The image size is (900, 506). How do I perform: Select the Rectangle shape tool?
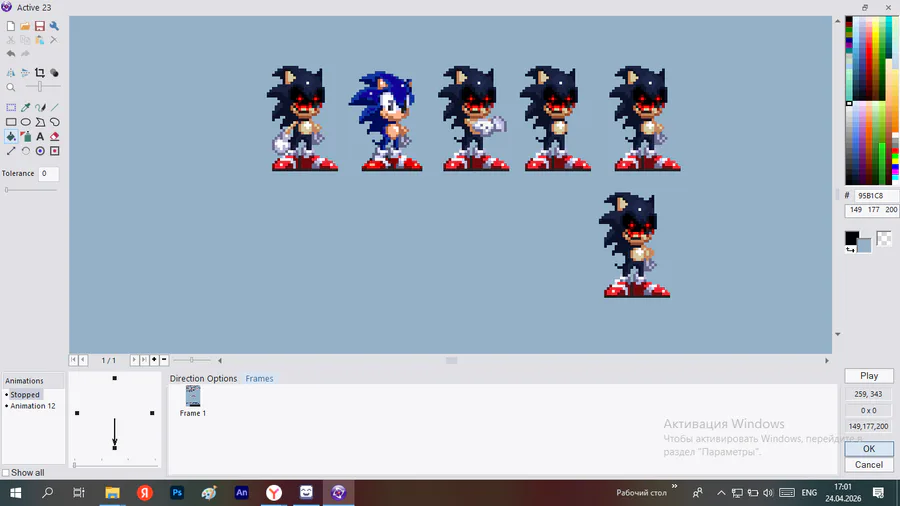[11, 122]
